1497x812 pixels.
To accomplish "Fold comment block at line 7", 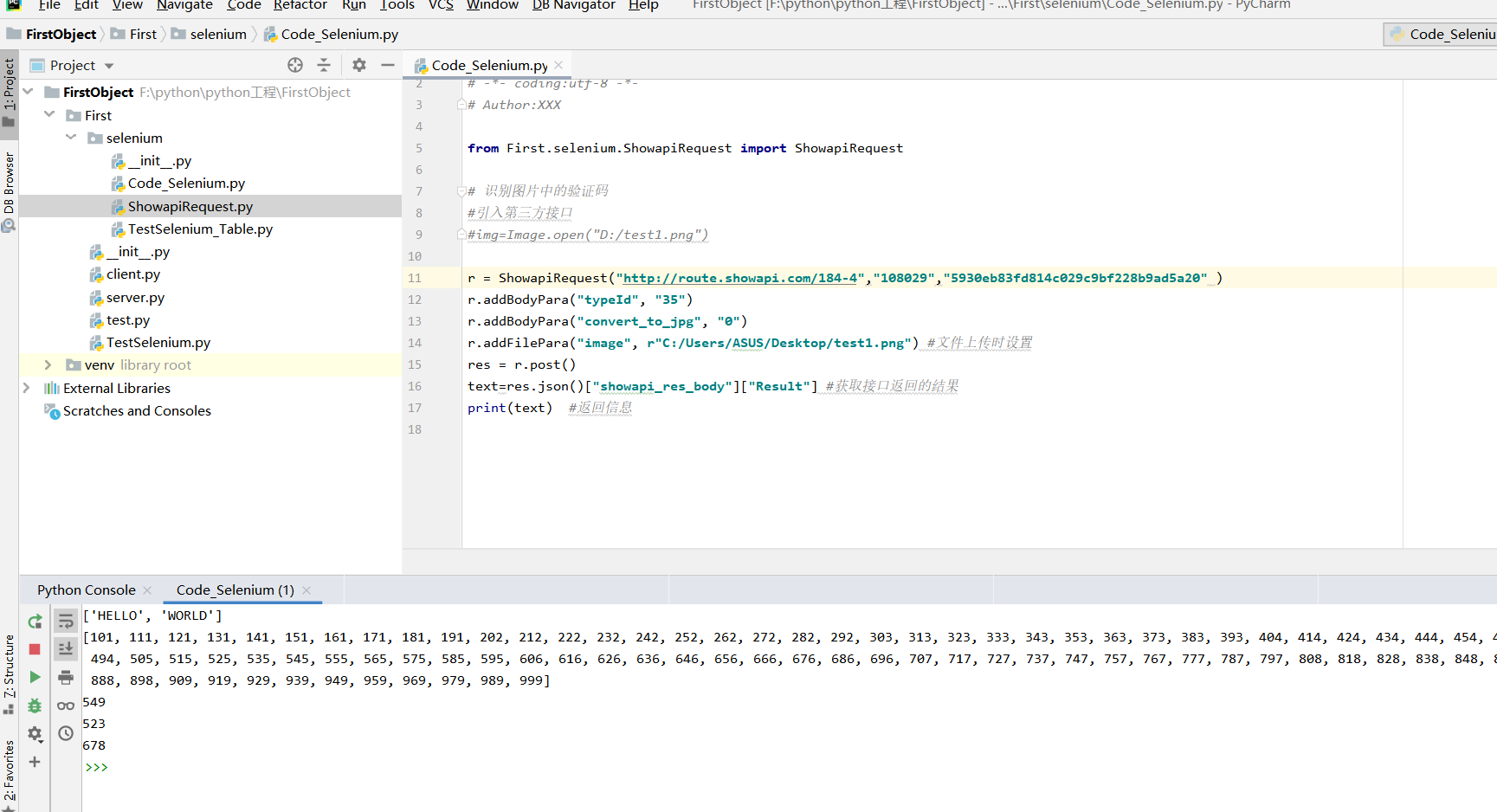I will pyautogui.click(x=461, y=191).
